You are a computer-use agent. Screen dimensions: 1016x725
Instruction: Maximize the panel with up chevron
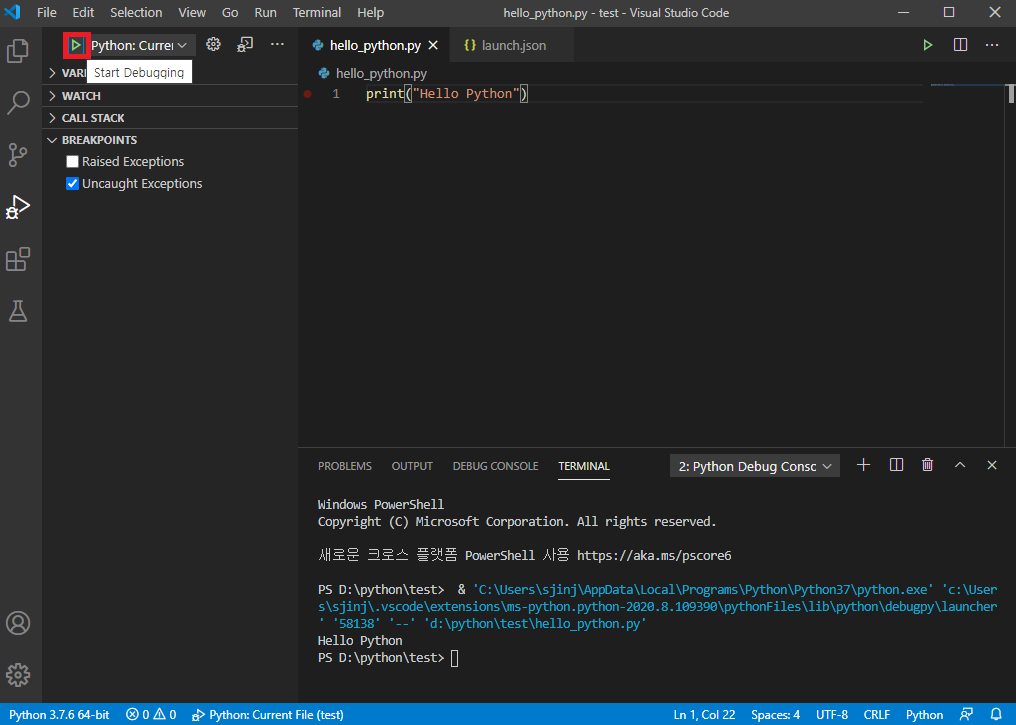(x=960, y=465)
